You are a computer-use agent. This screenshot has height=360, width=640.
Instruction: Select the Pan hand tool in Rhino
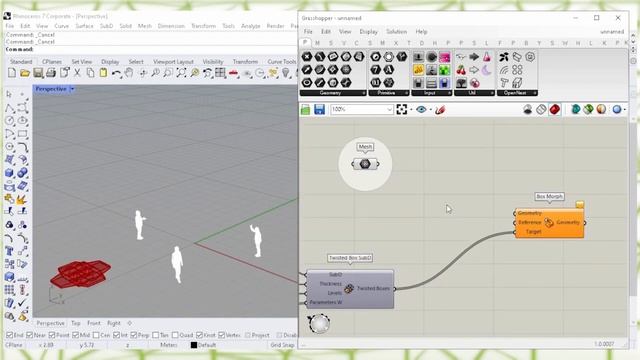pyautogui.click(x=129, y=73)
